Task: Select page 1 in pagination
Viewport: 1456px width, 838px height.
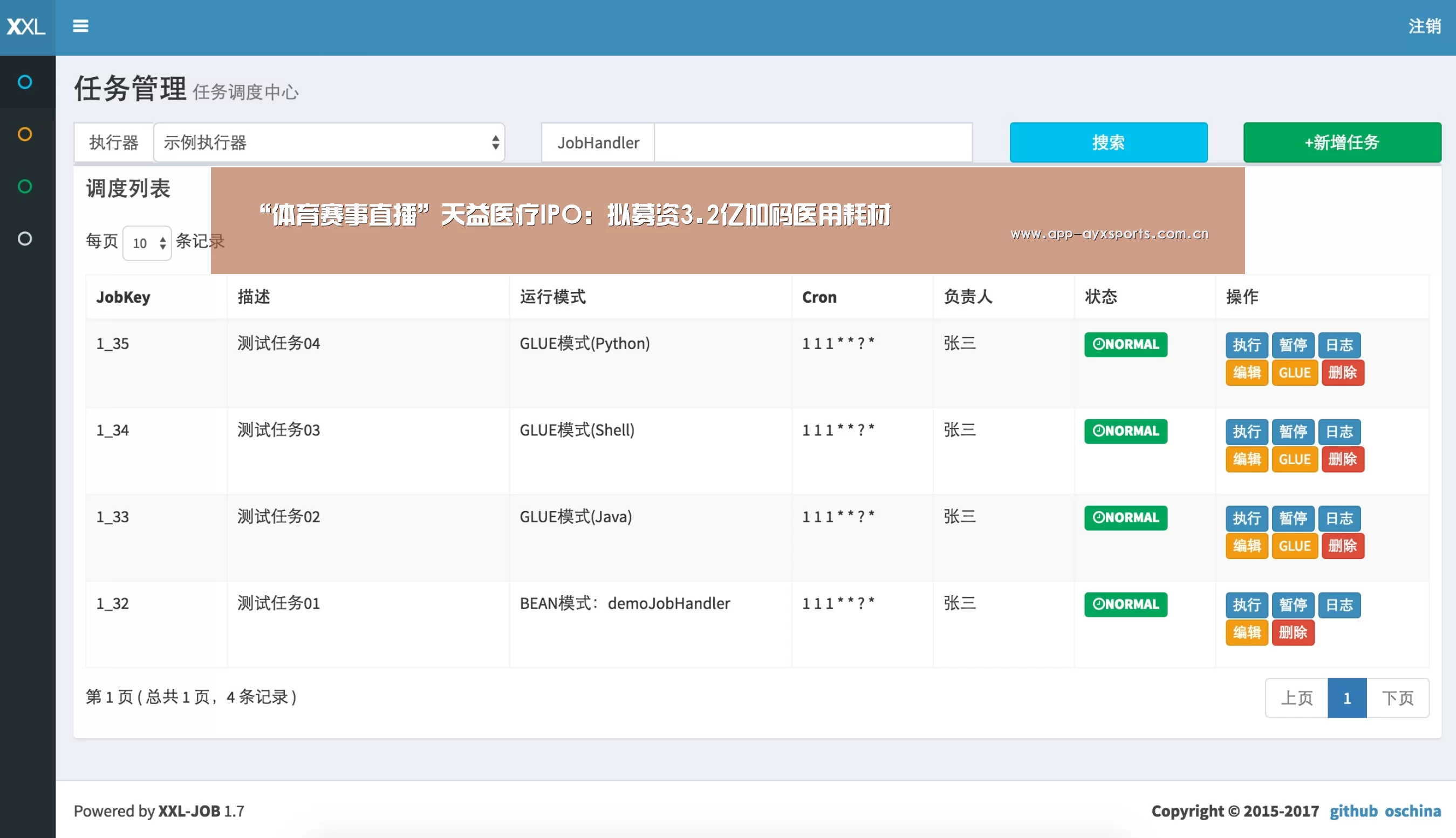Action: 1346,698
